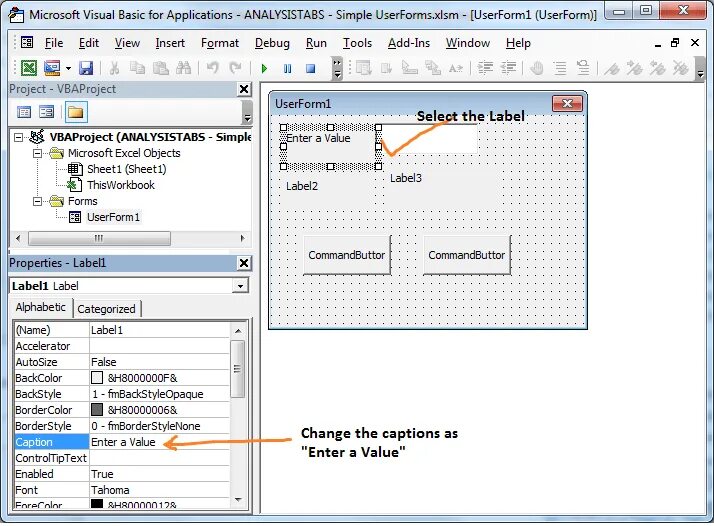Viewport: 714px width, 526px height.
Task: Collapse the Forms folder node
Action: (x=38, y=201)
